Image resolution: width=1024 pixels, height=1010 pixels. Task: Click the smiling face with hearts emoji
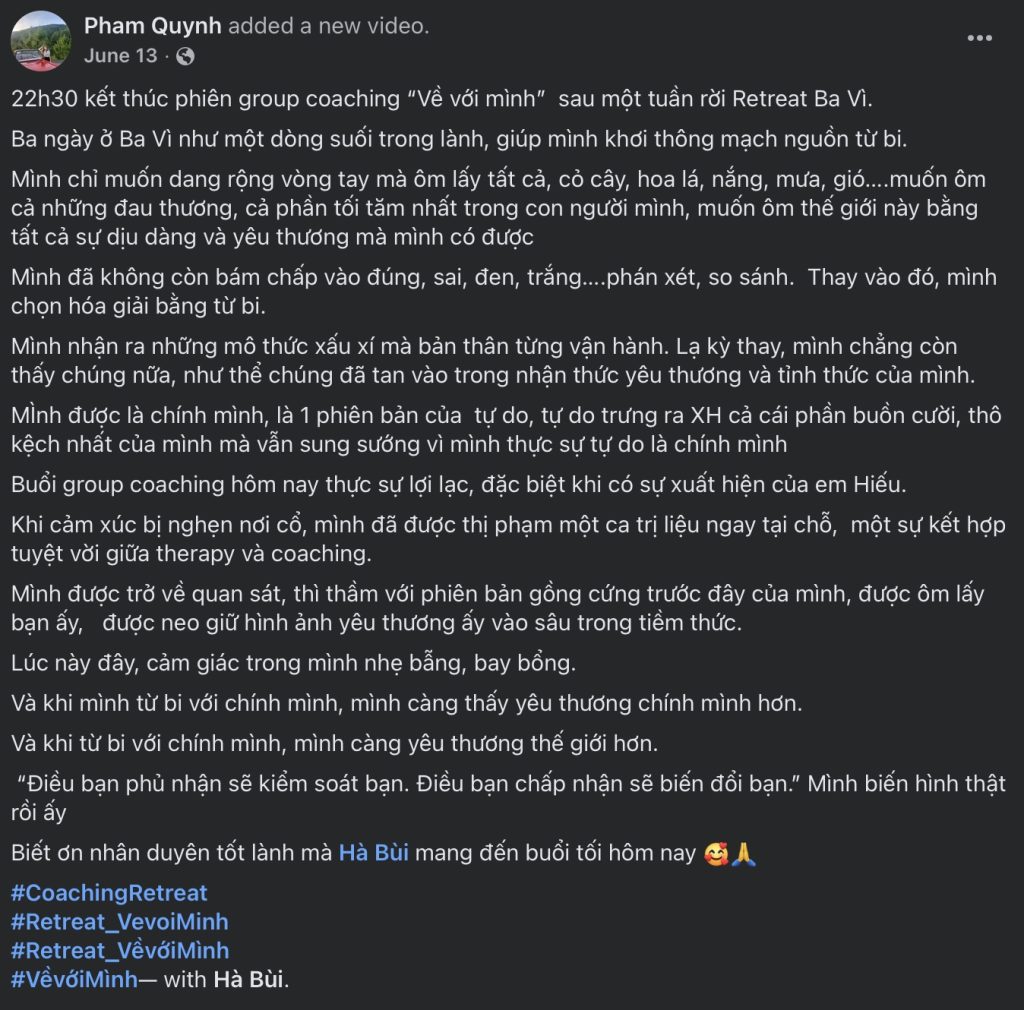point(716,855)
